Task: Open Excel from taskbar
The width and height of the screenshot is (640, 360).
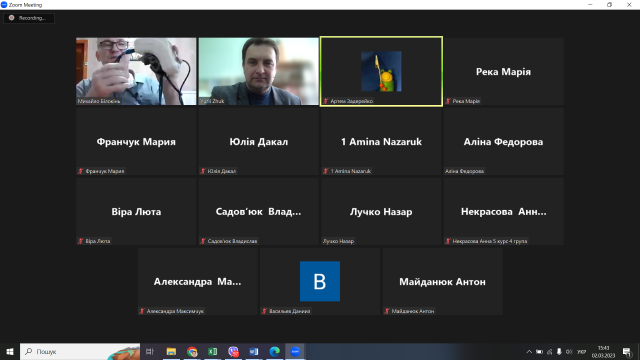Action: pos(213,351)
